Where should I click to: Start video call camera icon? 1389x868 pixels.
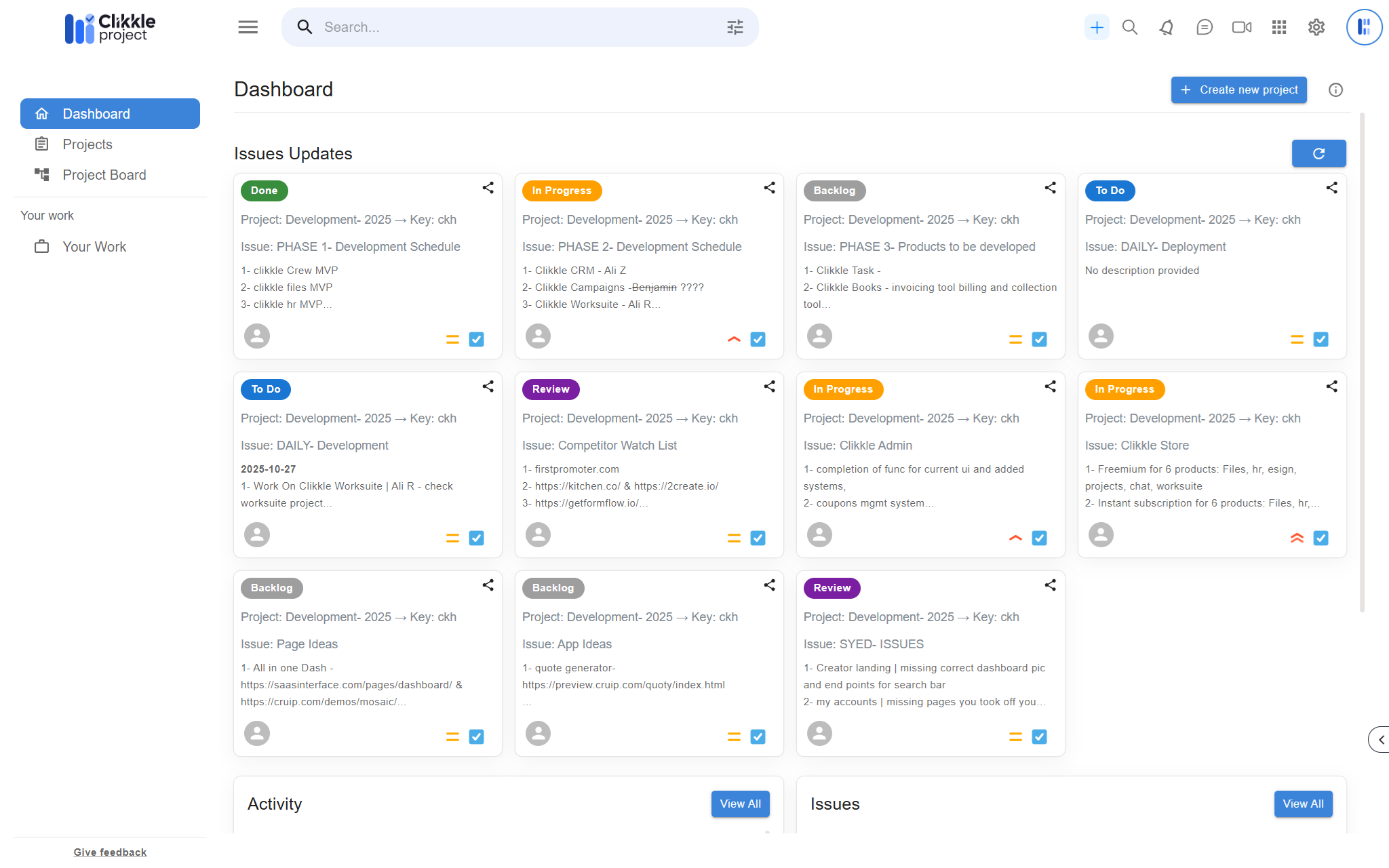1241,27
